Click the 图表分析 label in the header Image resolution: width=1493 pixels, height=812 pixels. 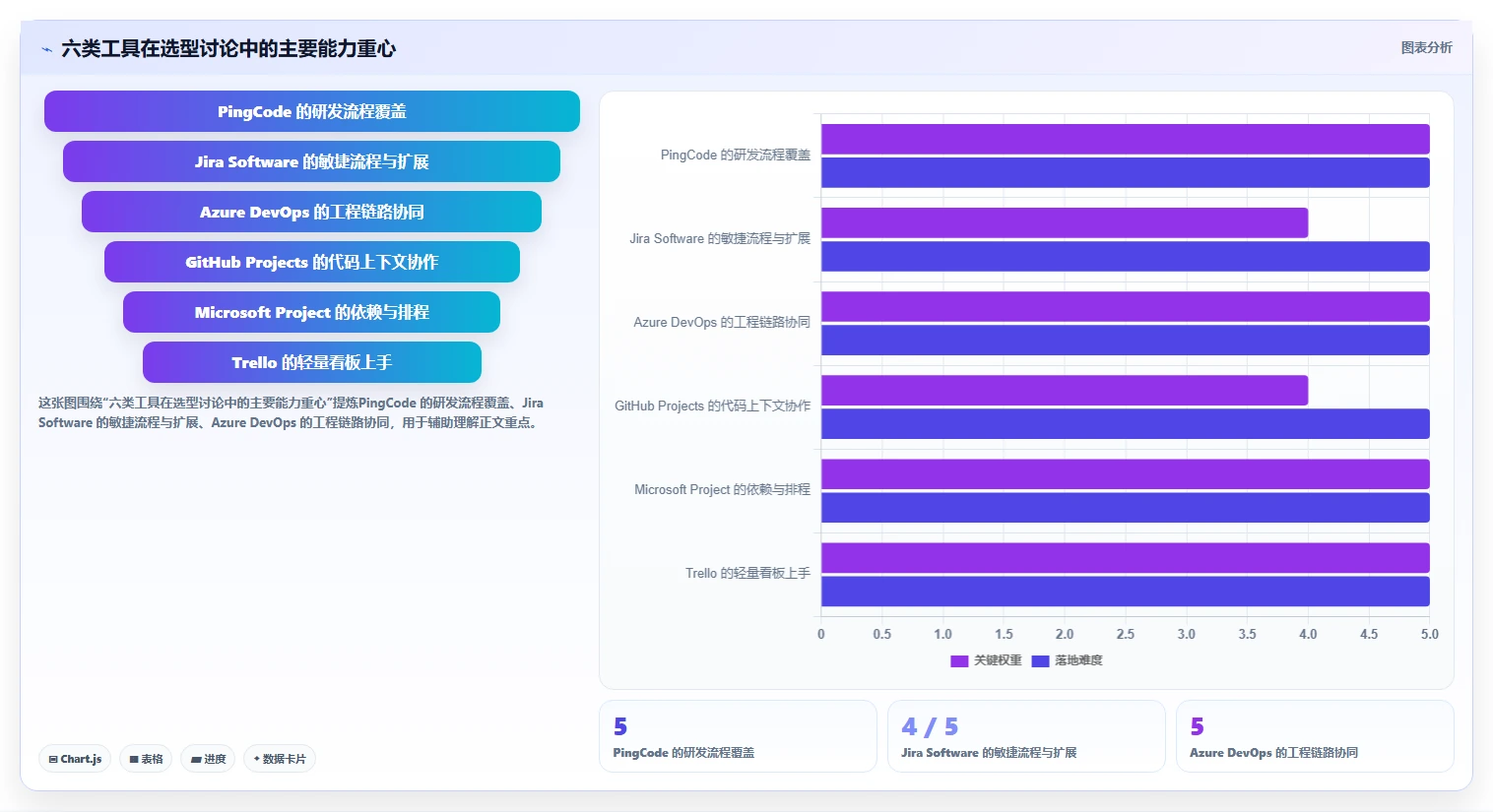coord(1426,47)
